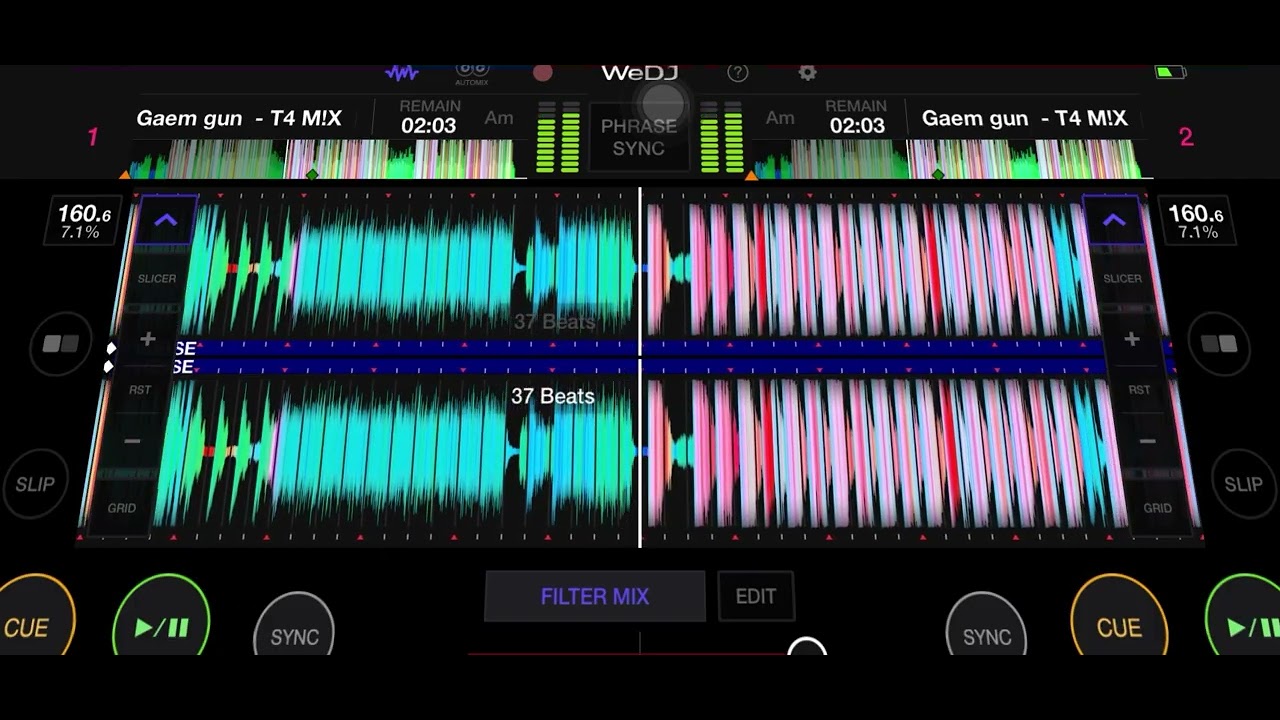
Task: Tap deck 1 REMAIN time display
Action: click(x=429, y=117)
